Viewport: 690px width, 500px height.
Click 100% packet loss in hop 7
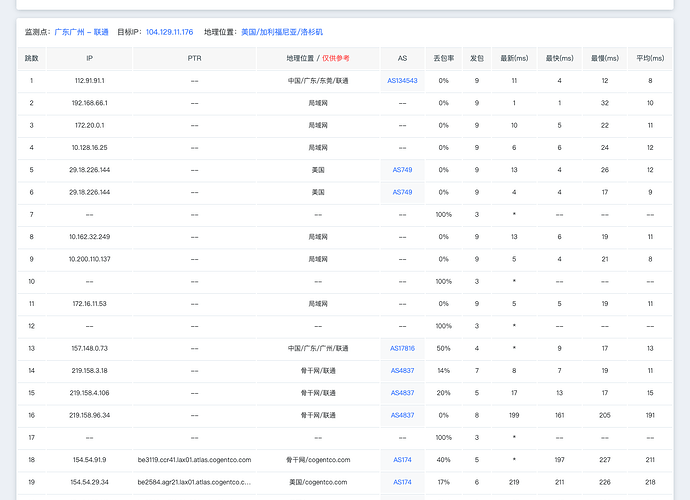point(444,214)
